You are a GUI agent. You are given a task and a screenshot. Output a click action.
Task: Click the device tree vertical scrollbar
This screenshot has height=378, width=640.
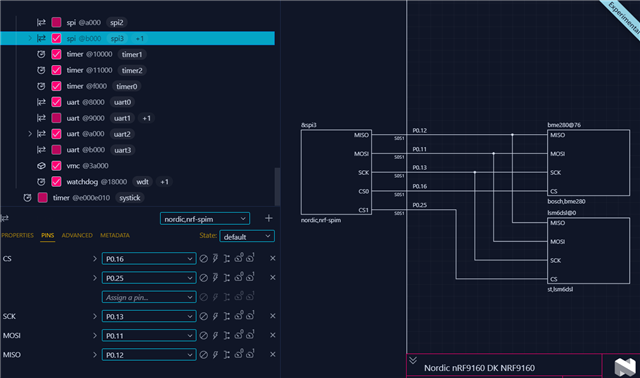278,187
